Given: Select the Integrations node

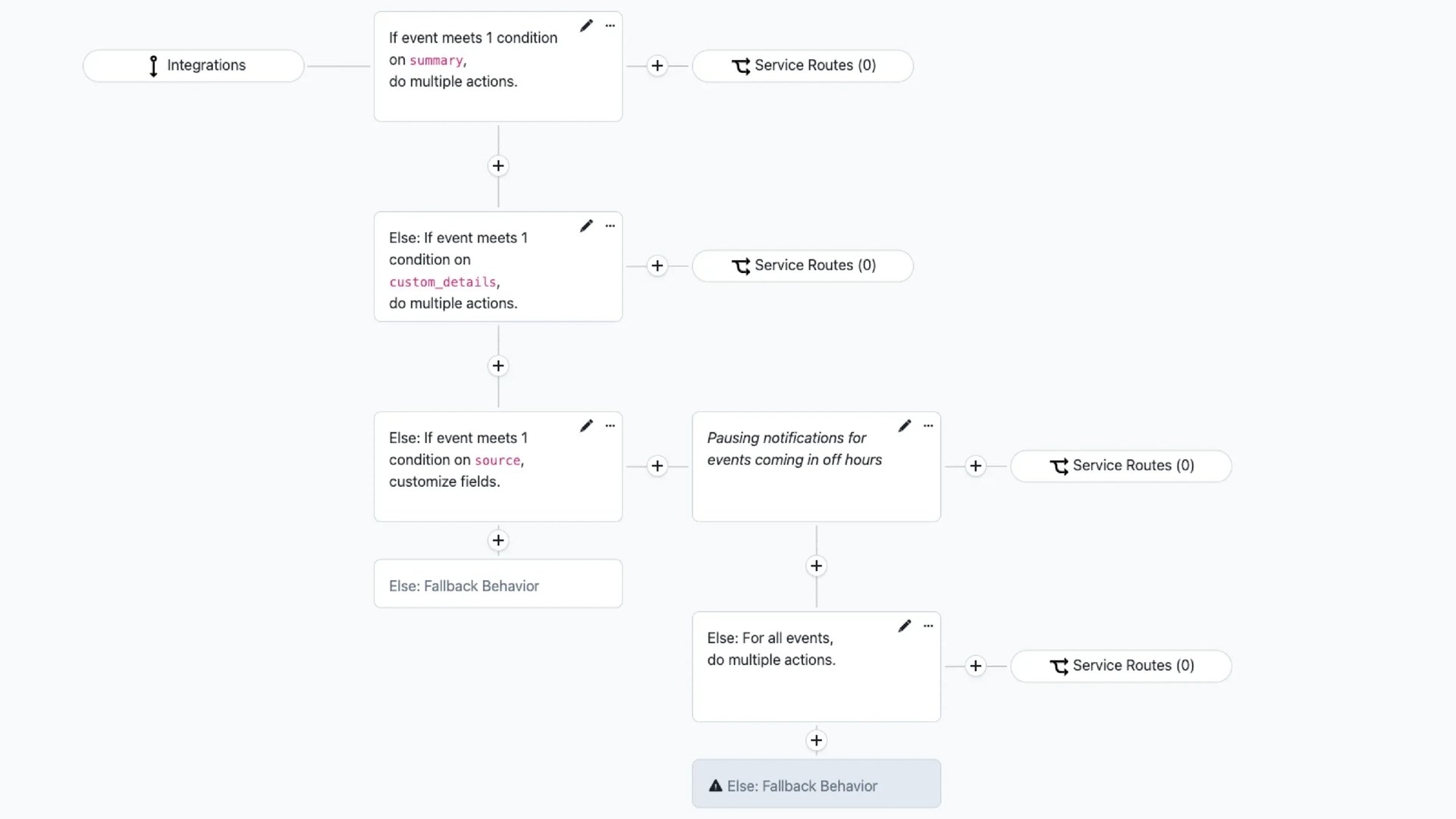Looking at the screenshot, I should tap(193, 65).
